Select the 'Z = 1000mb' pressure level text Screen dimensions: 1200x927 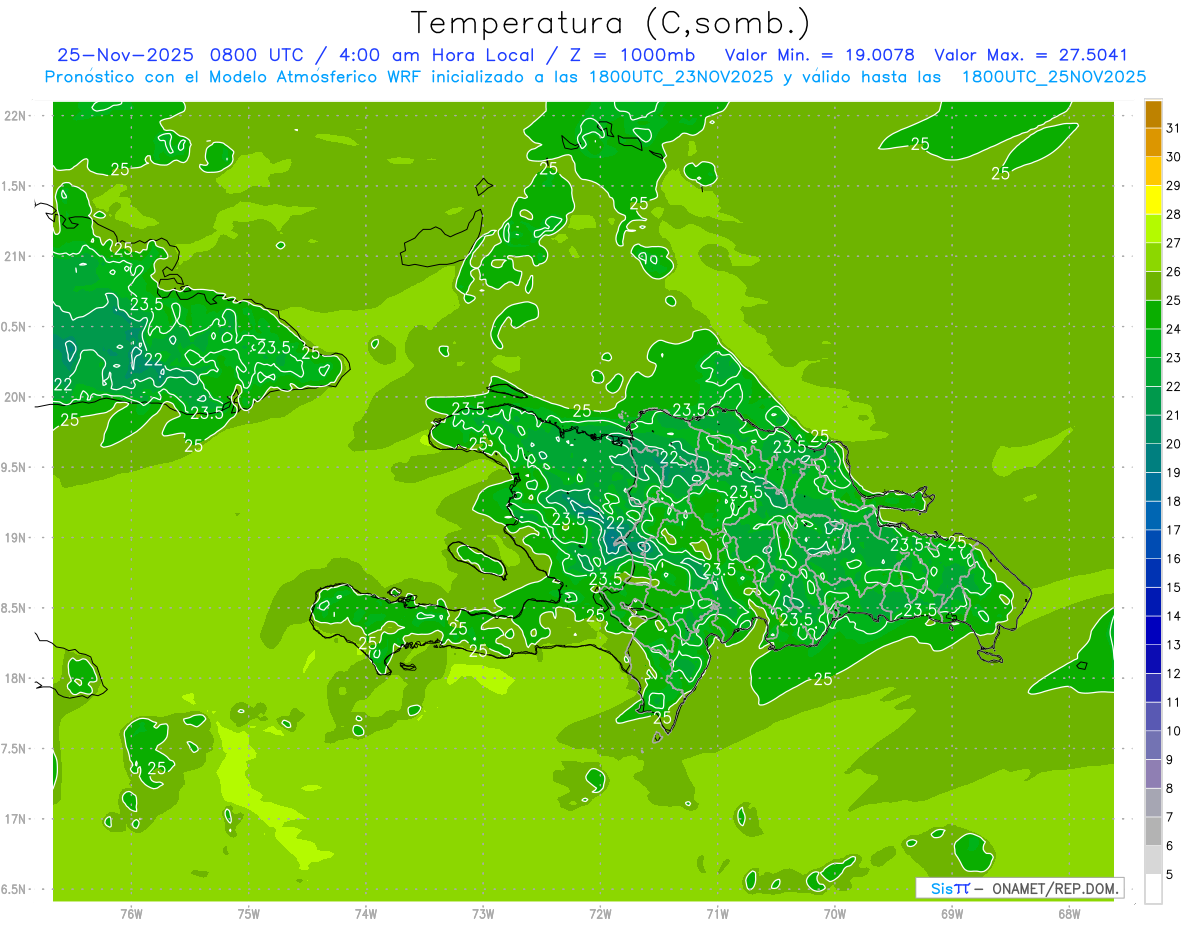coord(630,56)
